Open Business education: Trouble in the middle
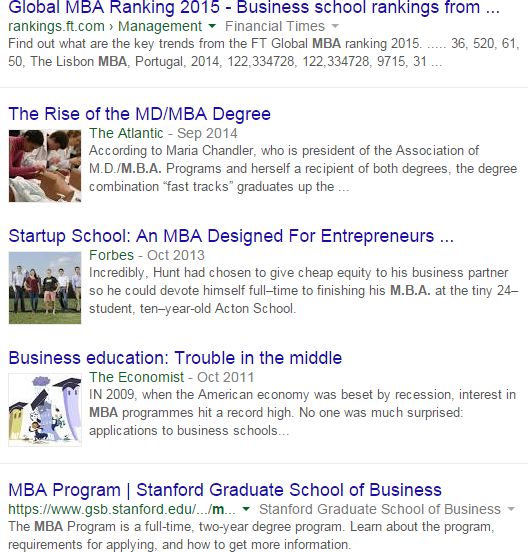Screen dimensions: 528x552 (x=175, y=358)
